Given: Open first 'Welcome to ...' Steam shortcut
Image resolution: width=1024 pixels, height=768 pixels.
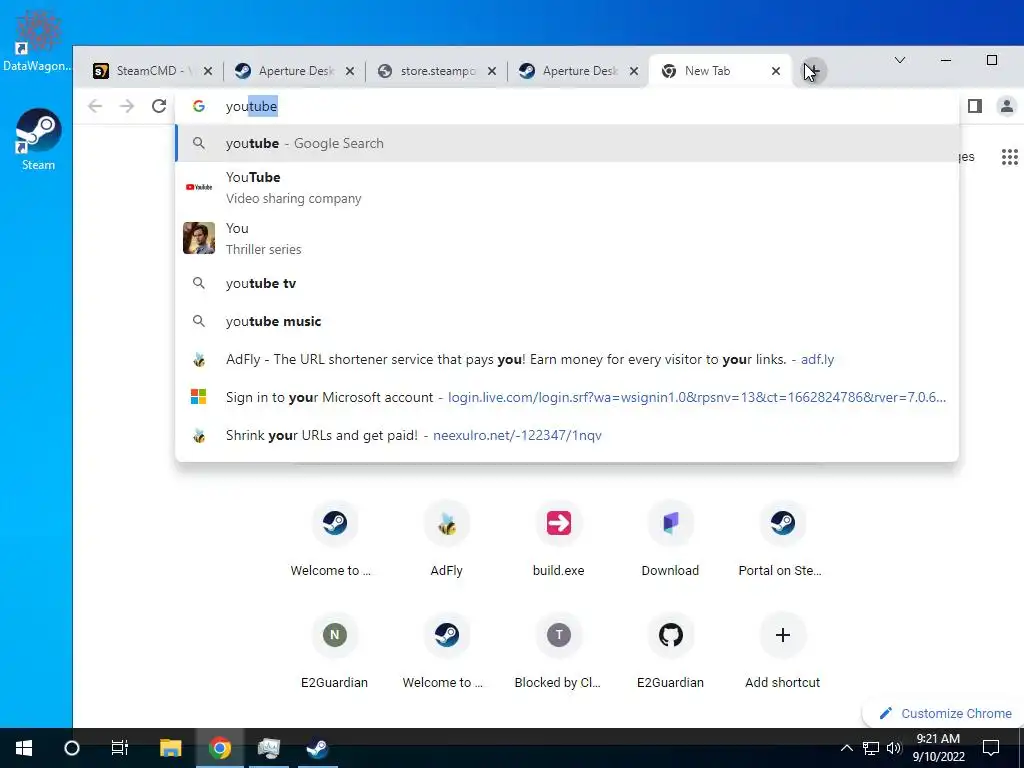Looking at the screenshot, I should [x=334, y=539].
